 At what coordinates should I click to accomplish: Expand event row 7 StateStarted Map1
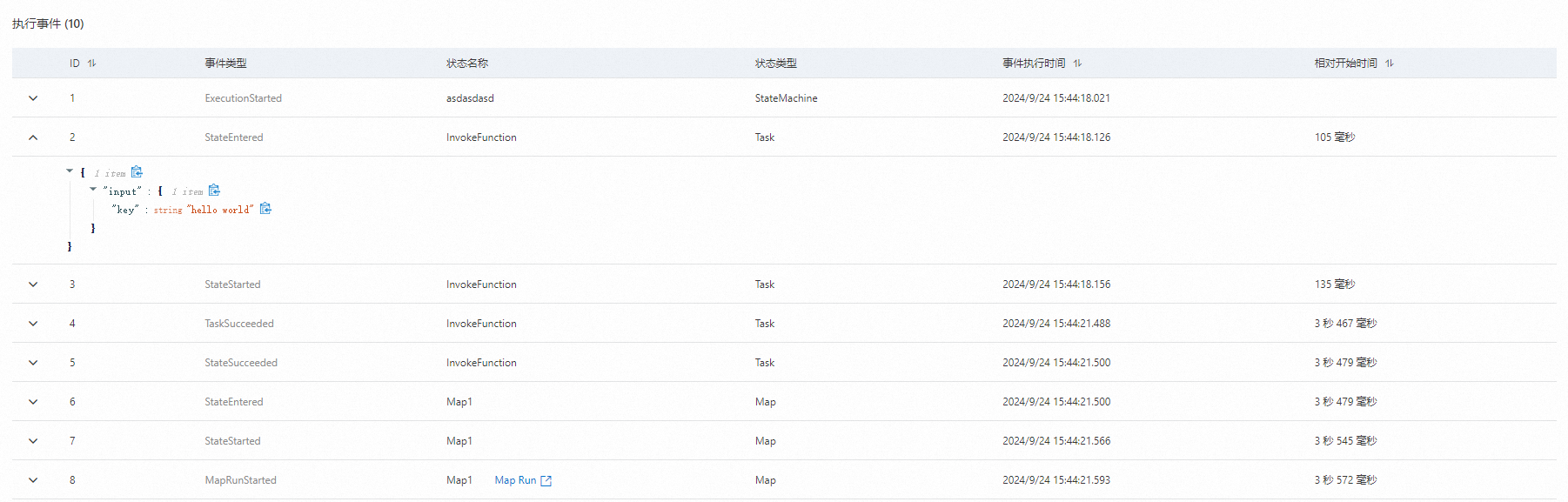coord(33,441)
